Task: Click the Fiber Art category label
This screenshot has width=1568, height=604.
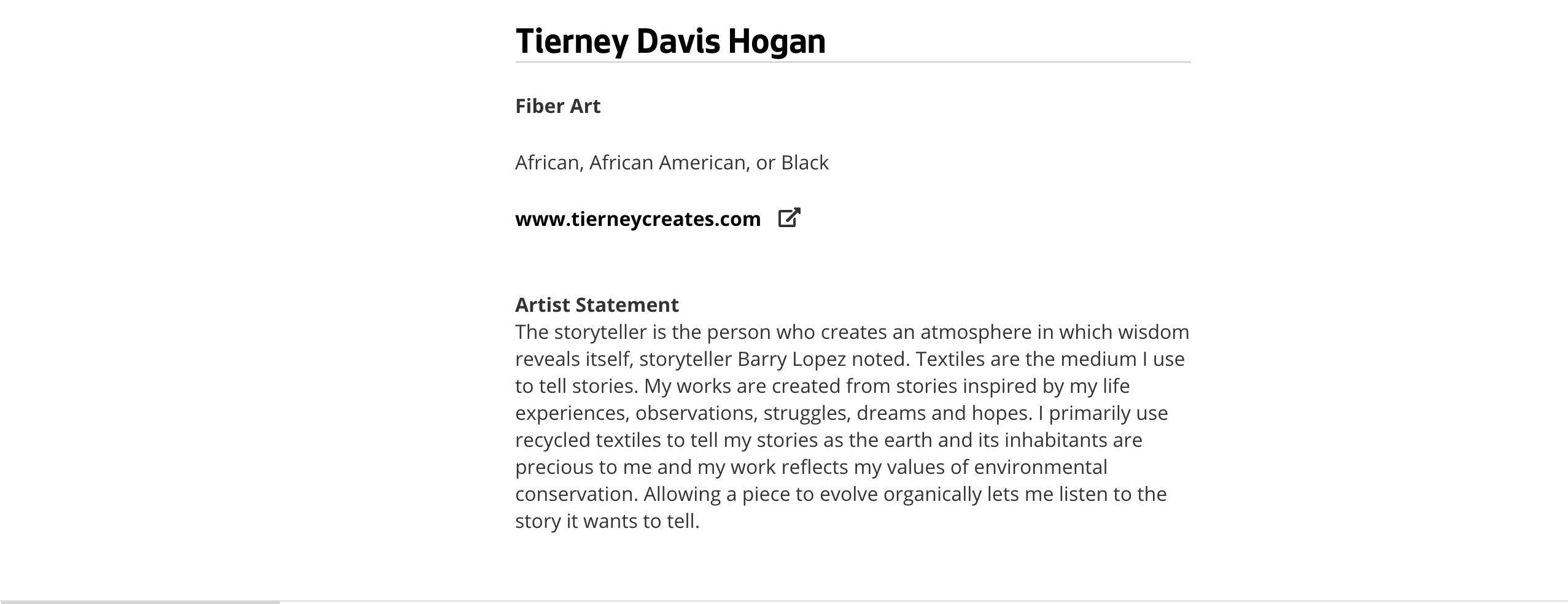Action: click(557, 106)
